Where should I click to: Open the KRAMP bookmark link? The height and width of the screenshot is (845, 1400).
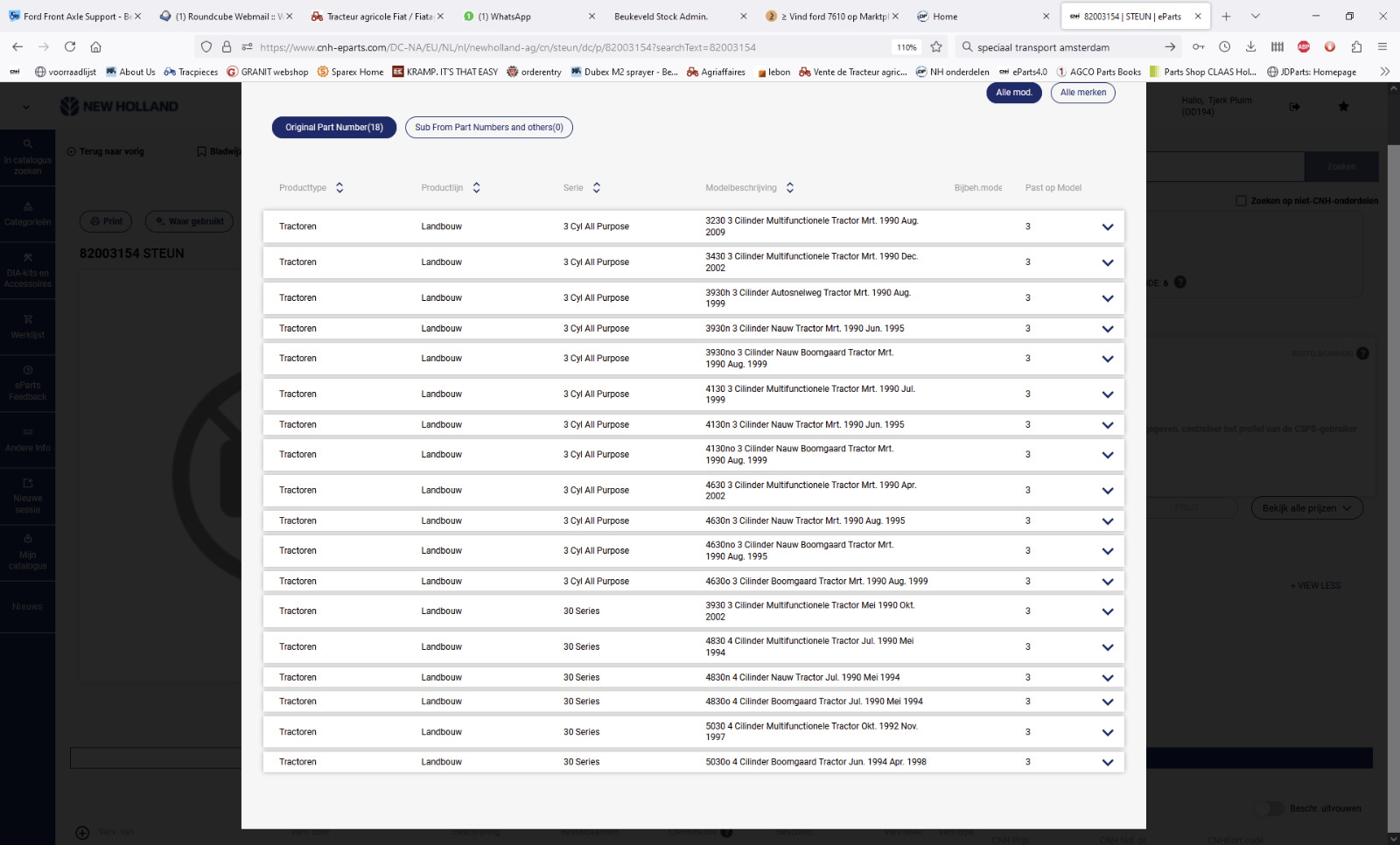pyautogui.click(x=444, y=72)
